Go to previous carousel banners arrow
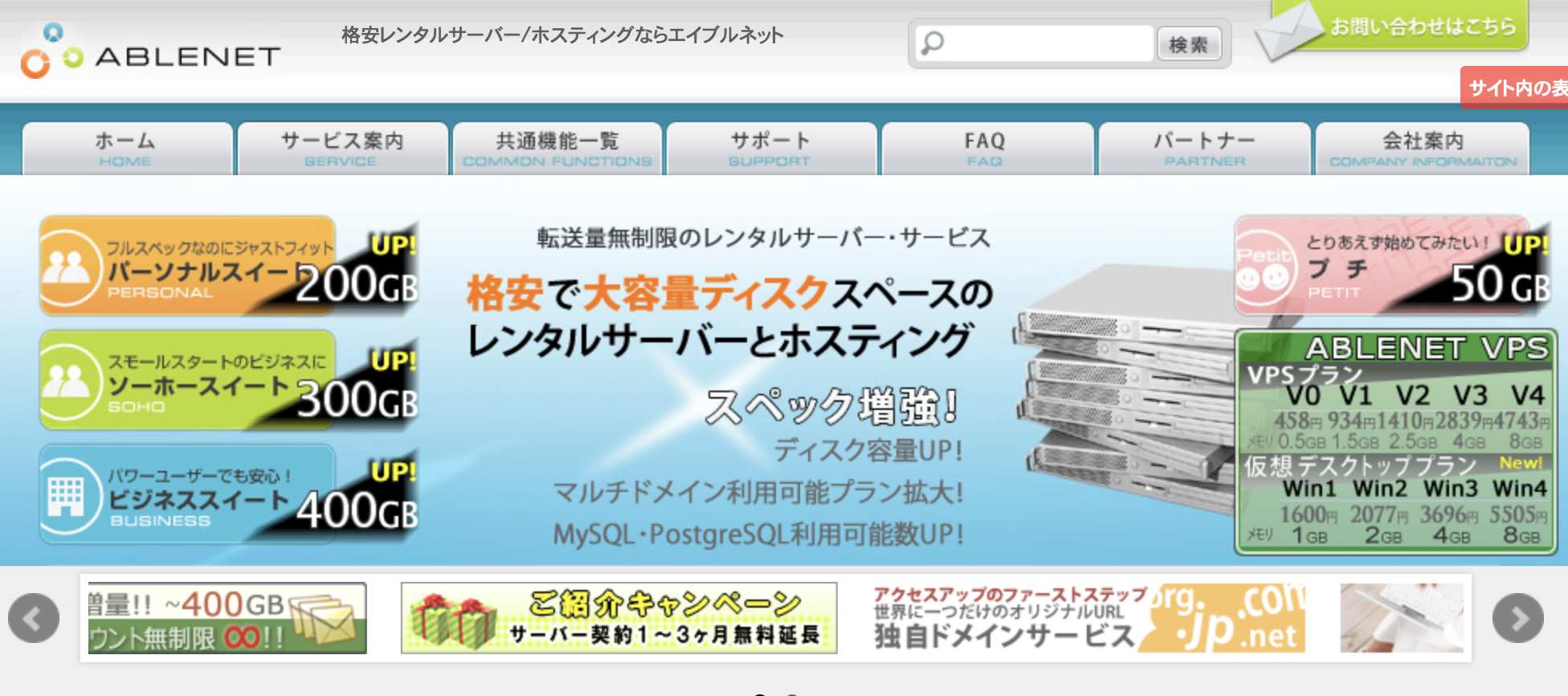The image size is (1568, 696). click(34, 618)
